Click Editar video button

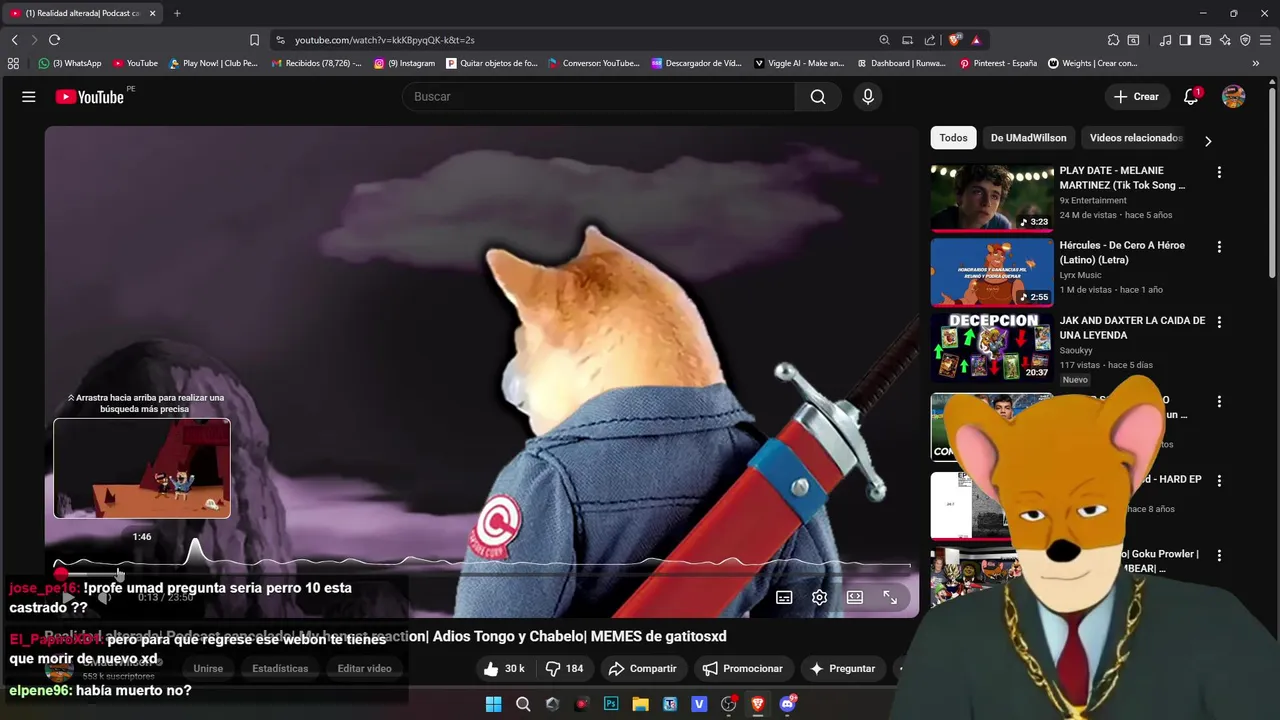[x=364, y=669]
